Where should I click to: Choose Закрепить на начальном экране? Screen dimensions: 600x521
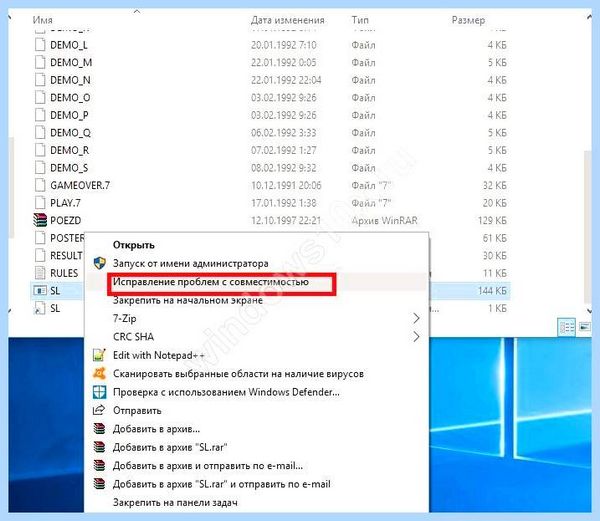(x=188, y=300)
